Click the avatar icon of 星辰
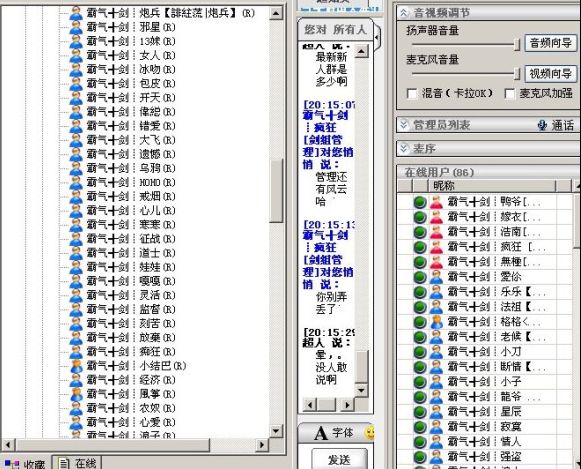 436,412
